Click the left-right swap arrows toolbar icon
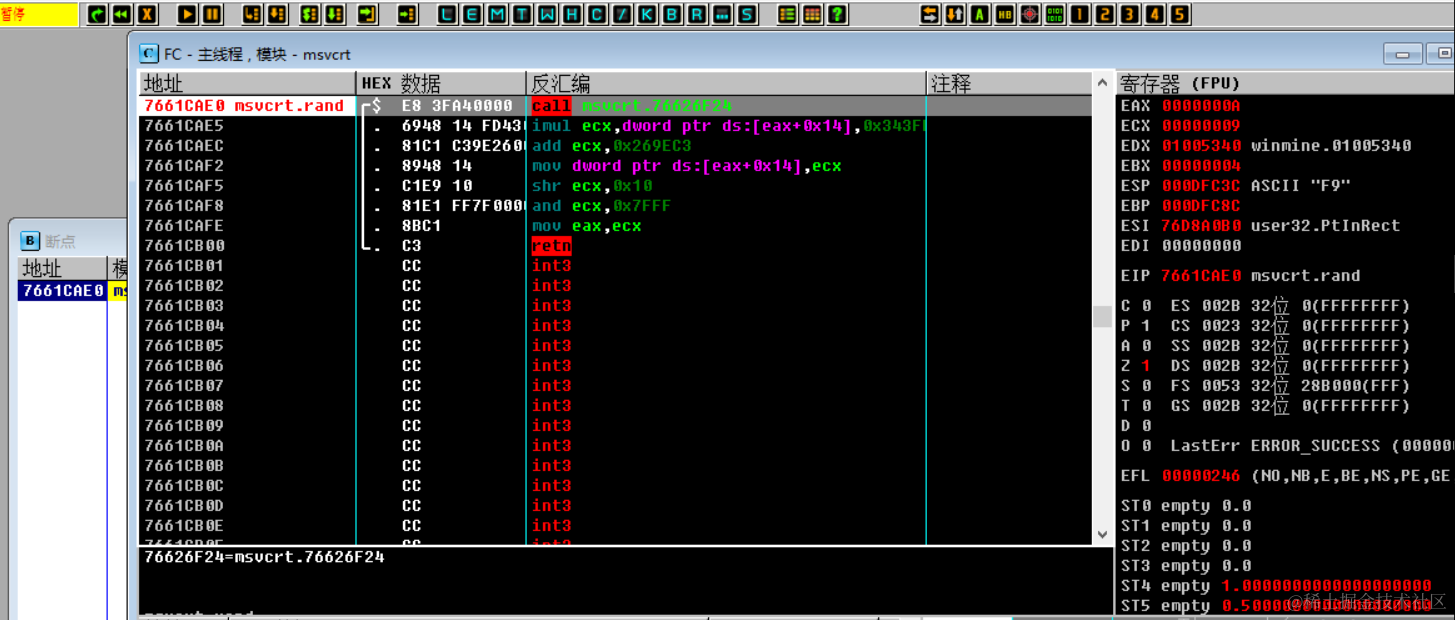 pyautogui.click(x=930, y=14)
